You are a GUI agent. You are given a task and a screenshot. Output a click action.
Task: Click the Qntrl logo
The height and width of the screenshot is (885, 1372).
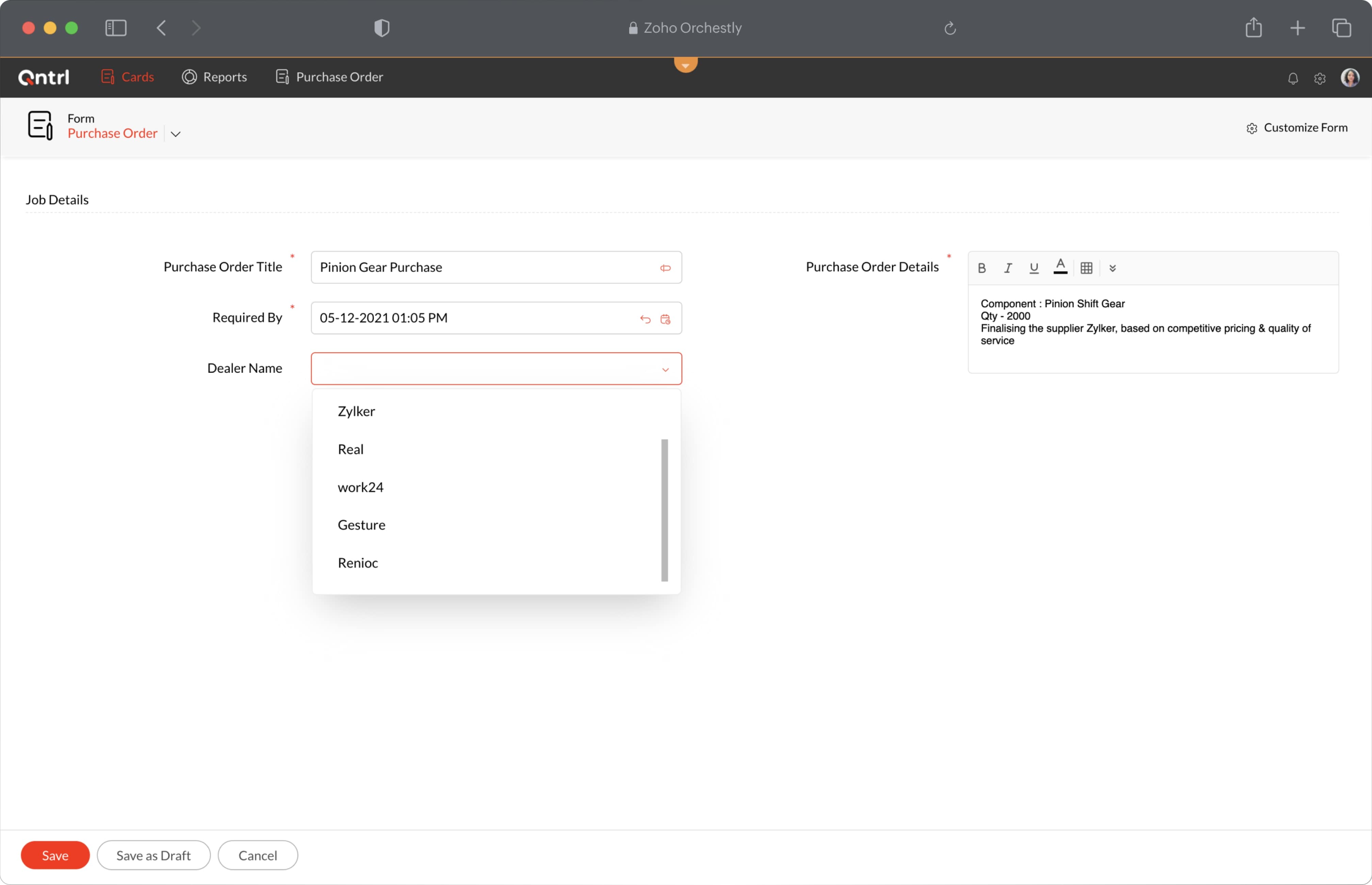[44, 77]
